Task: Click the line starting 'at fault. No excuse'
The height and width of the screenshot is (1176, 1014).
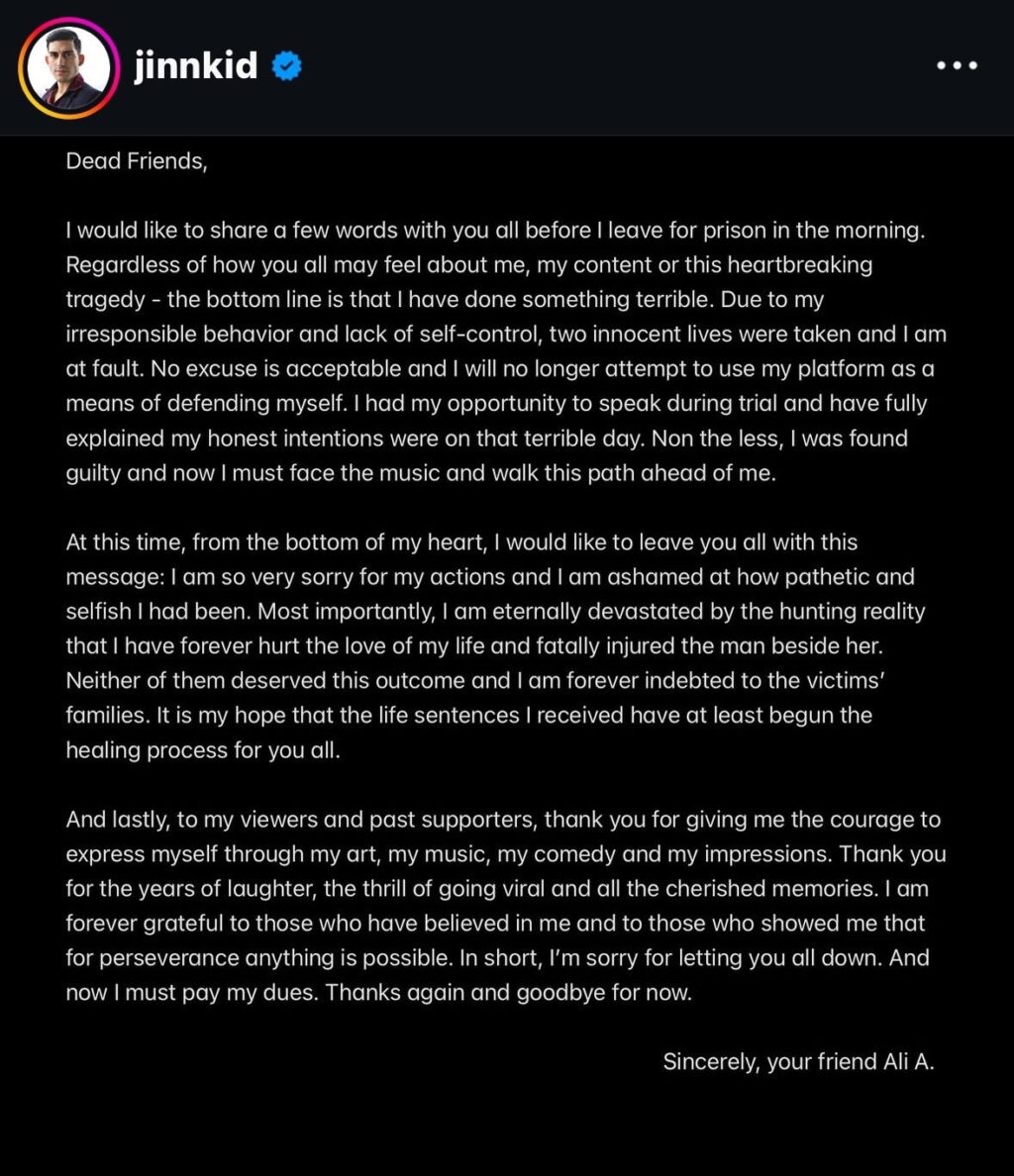Action: pyautogui.click(x=500, y=369)
